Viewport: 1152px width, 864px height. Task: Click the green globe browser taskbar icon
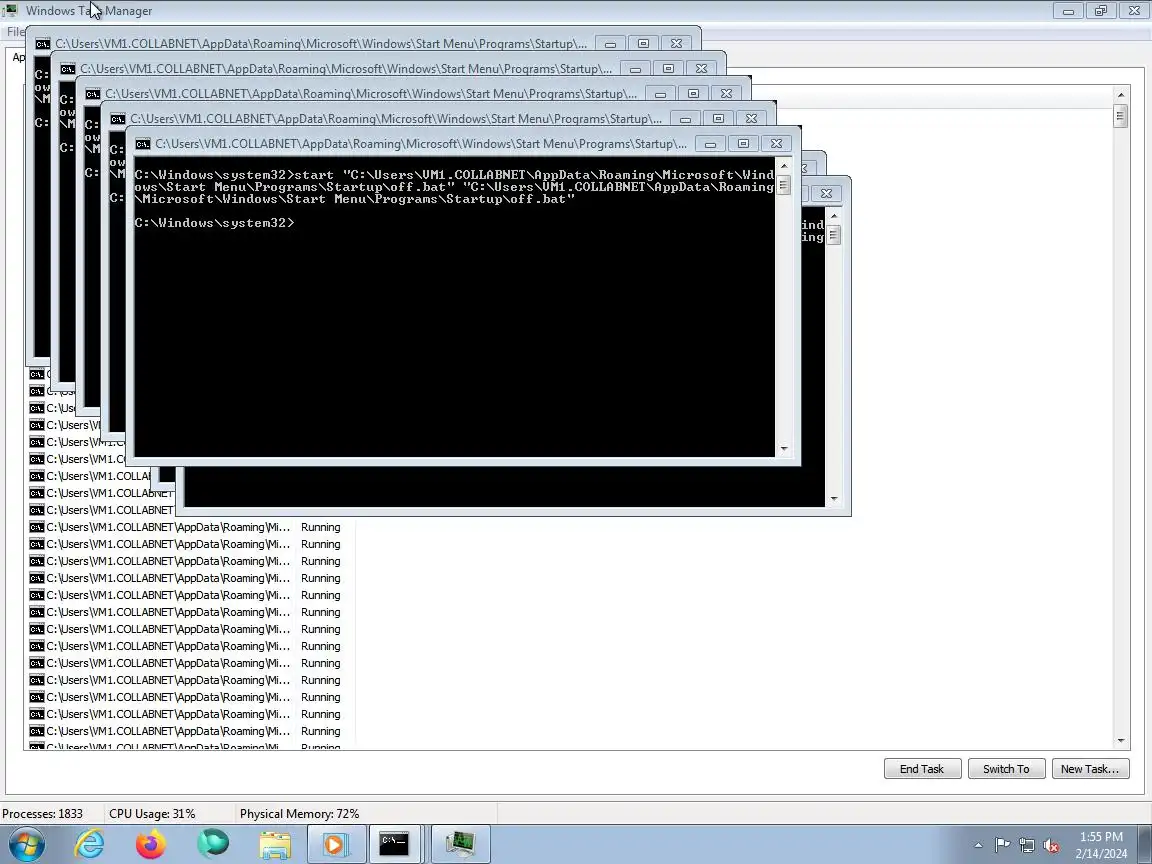(x=213, y=844)
